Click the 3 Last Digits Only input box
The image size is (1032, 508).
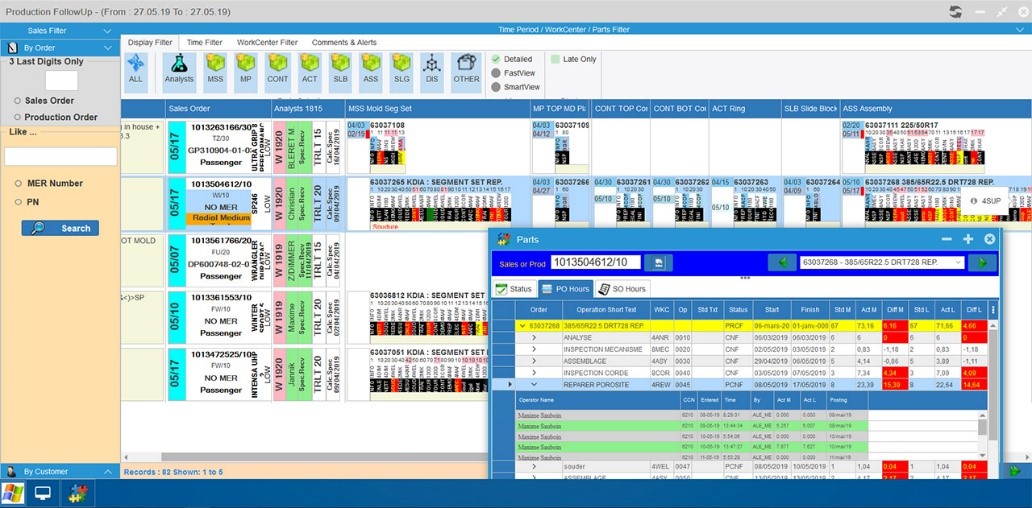61,80
